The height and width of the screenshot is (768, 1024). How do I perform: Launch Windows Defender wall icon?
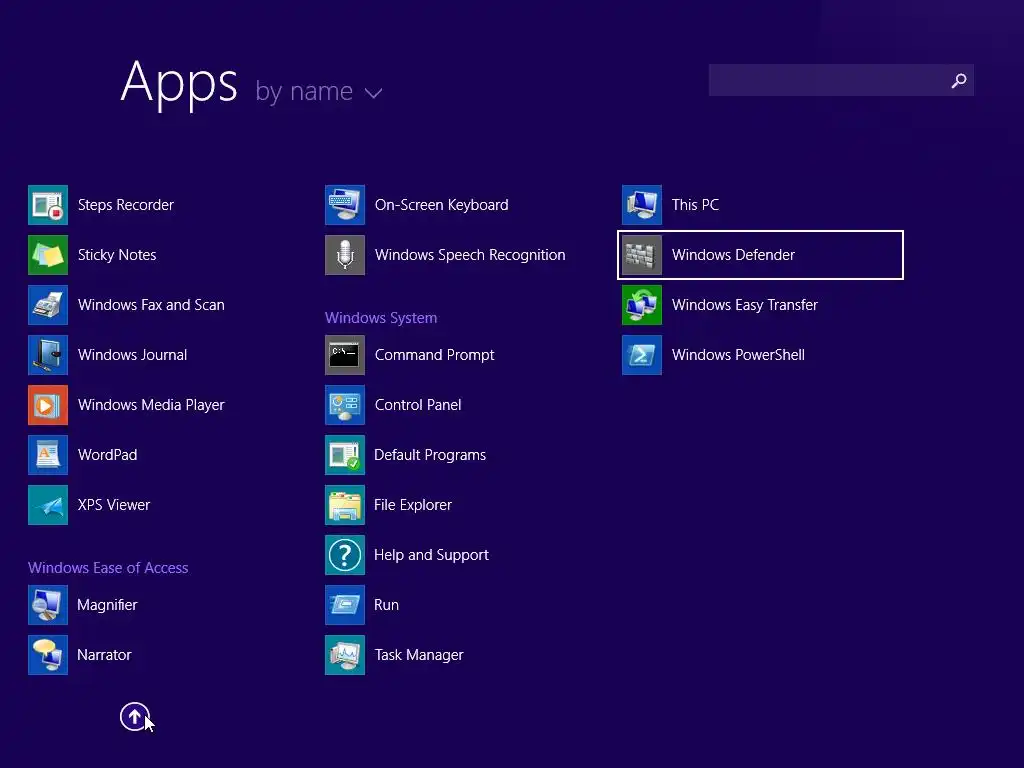pos(642,255)
